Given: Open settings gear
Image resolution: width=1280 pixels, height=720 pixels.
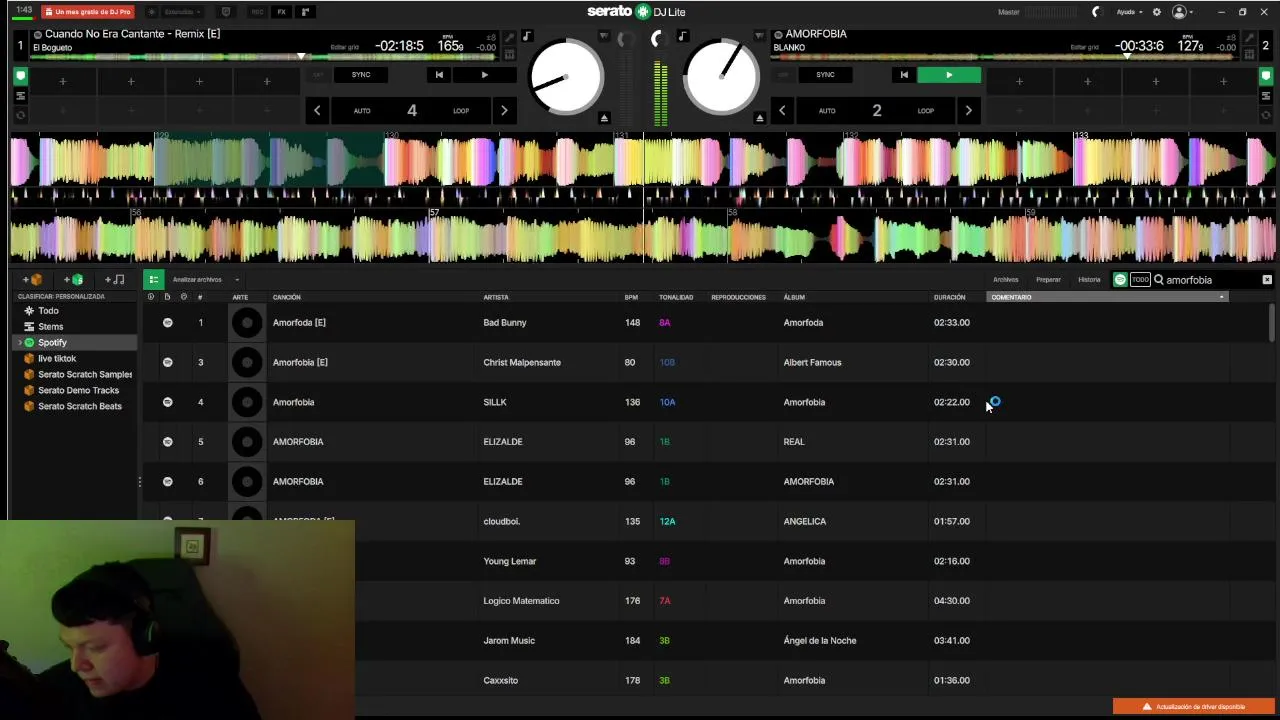Looking at the screenshot, I should (x=1157, y=12).
